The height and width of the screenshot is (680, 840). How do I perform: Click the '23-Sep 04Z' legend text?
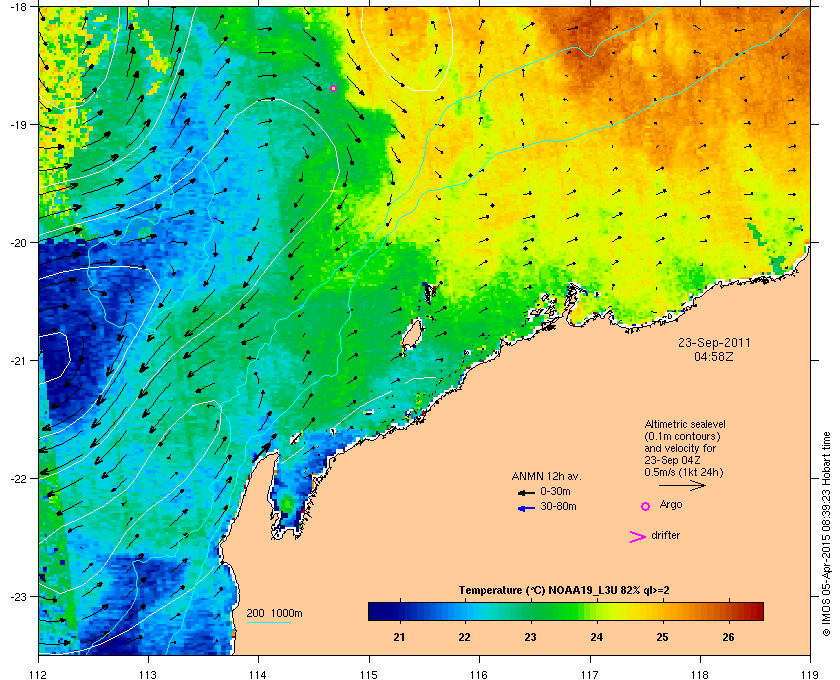tap(672, 460)
